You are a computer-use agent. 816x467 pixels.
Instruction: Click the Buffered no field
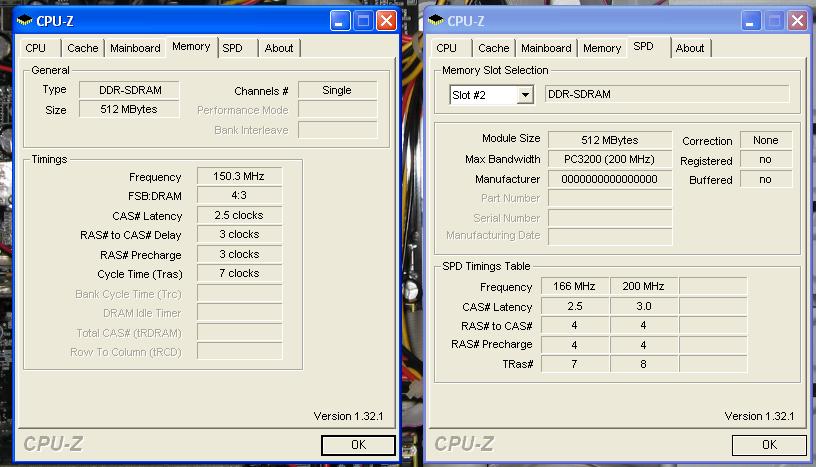point(766,179)
